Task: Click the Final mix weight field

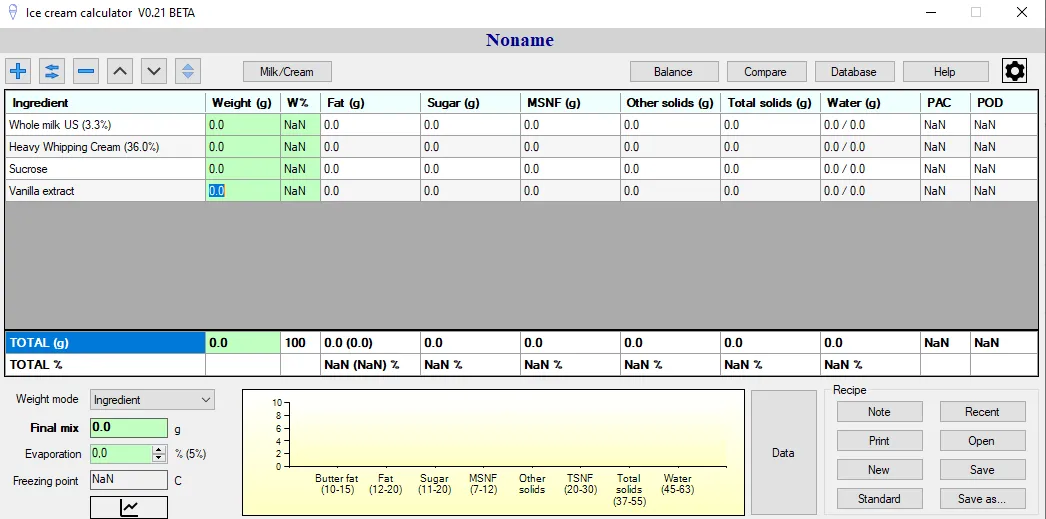Action: click(x=129, y=428)
